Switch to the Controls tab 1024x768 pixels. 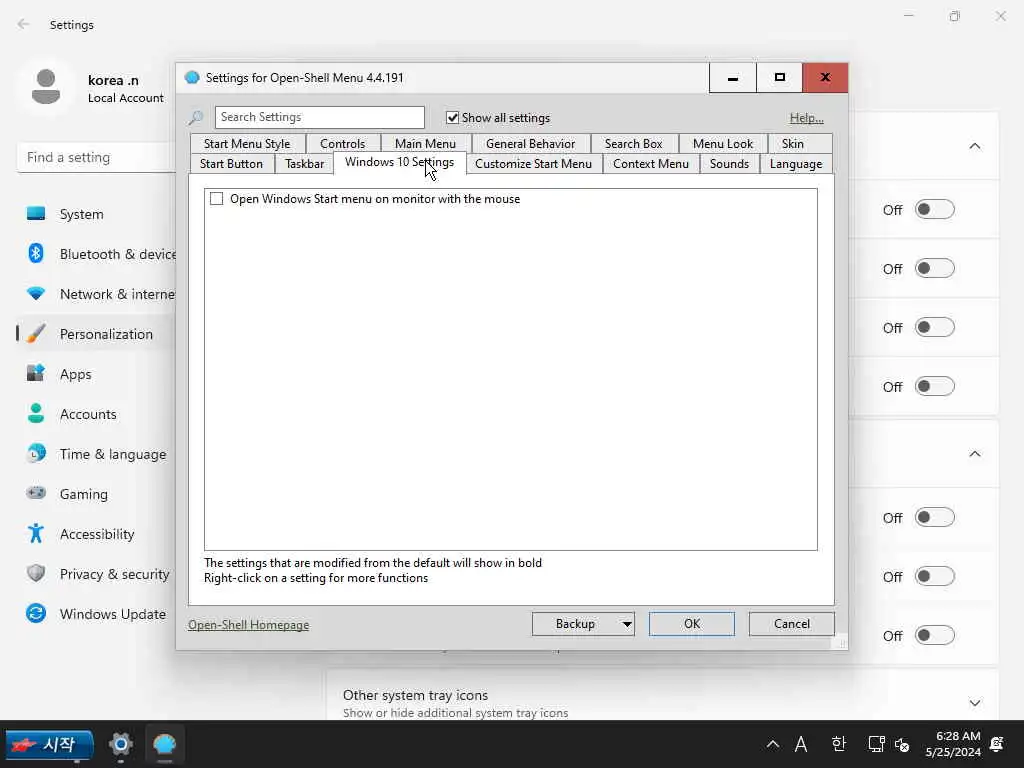point(342,144)
